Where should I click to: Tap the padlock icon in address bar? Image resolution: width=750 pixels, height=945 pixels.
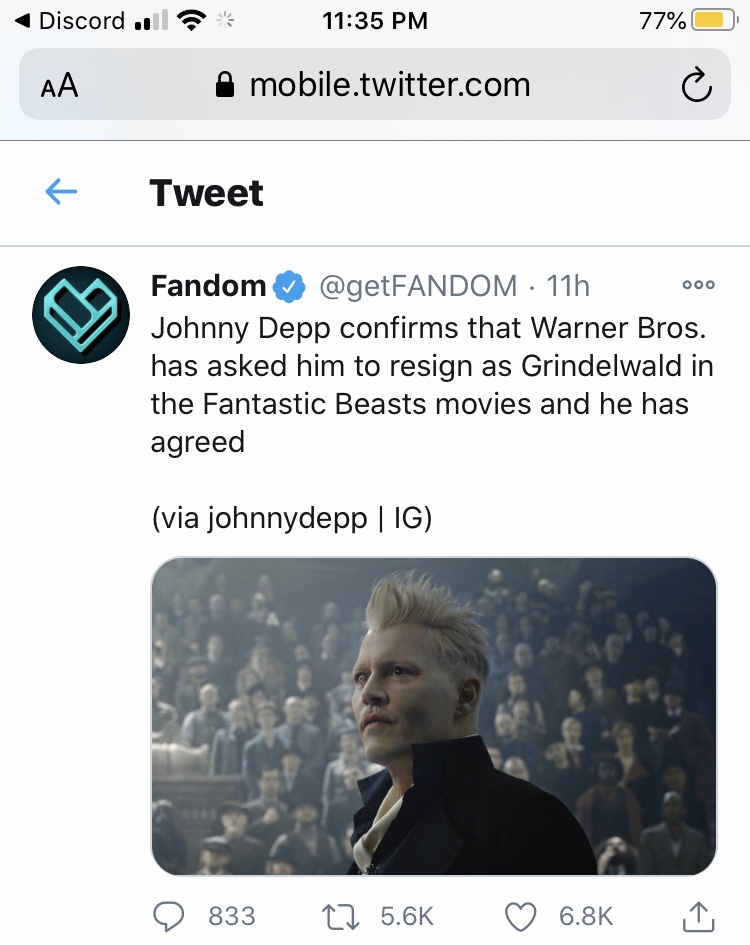coord(225,85)
